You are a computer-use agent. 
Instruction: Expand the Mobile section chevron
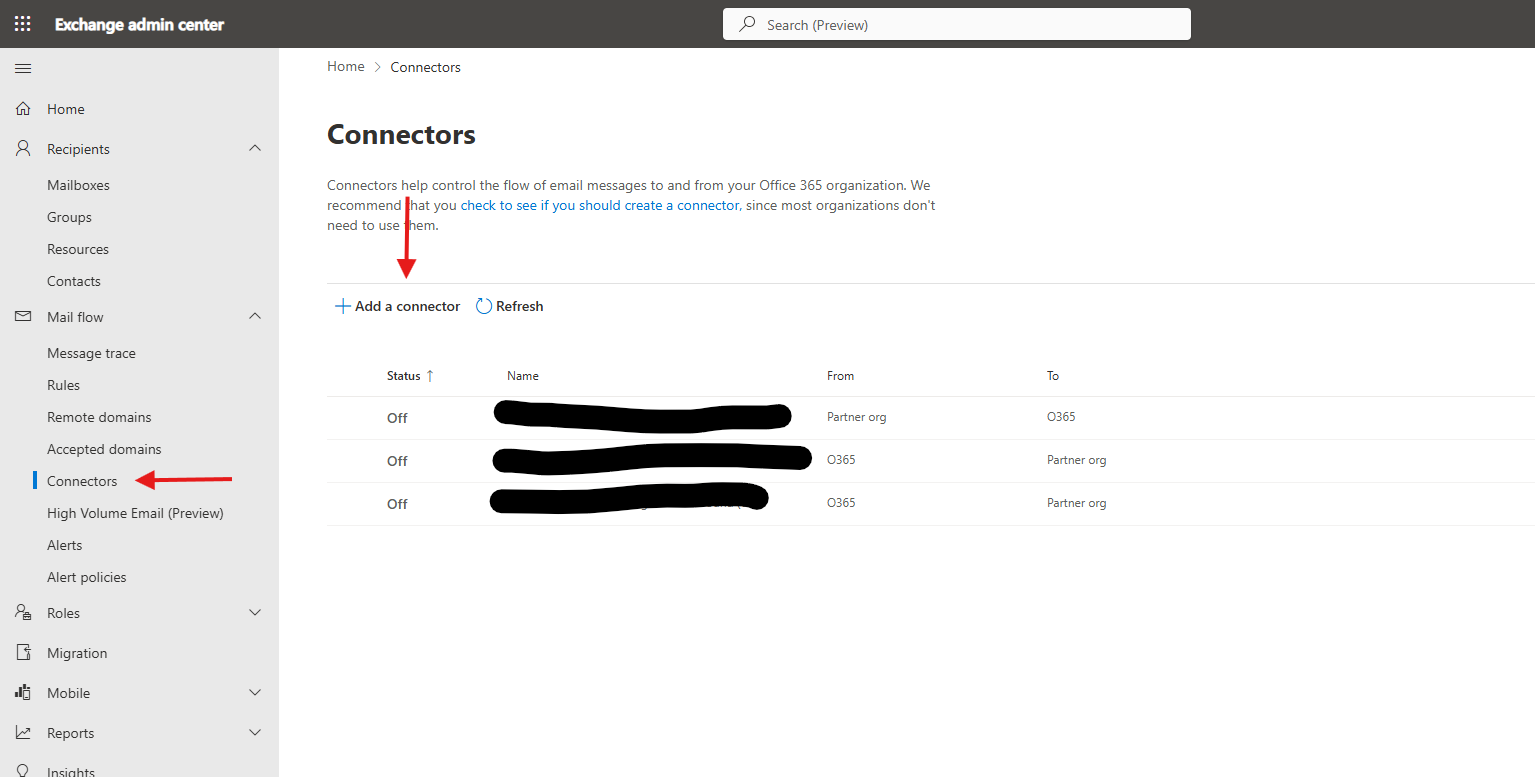(255, 693)
